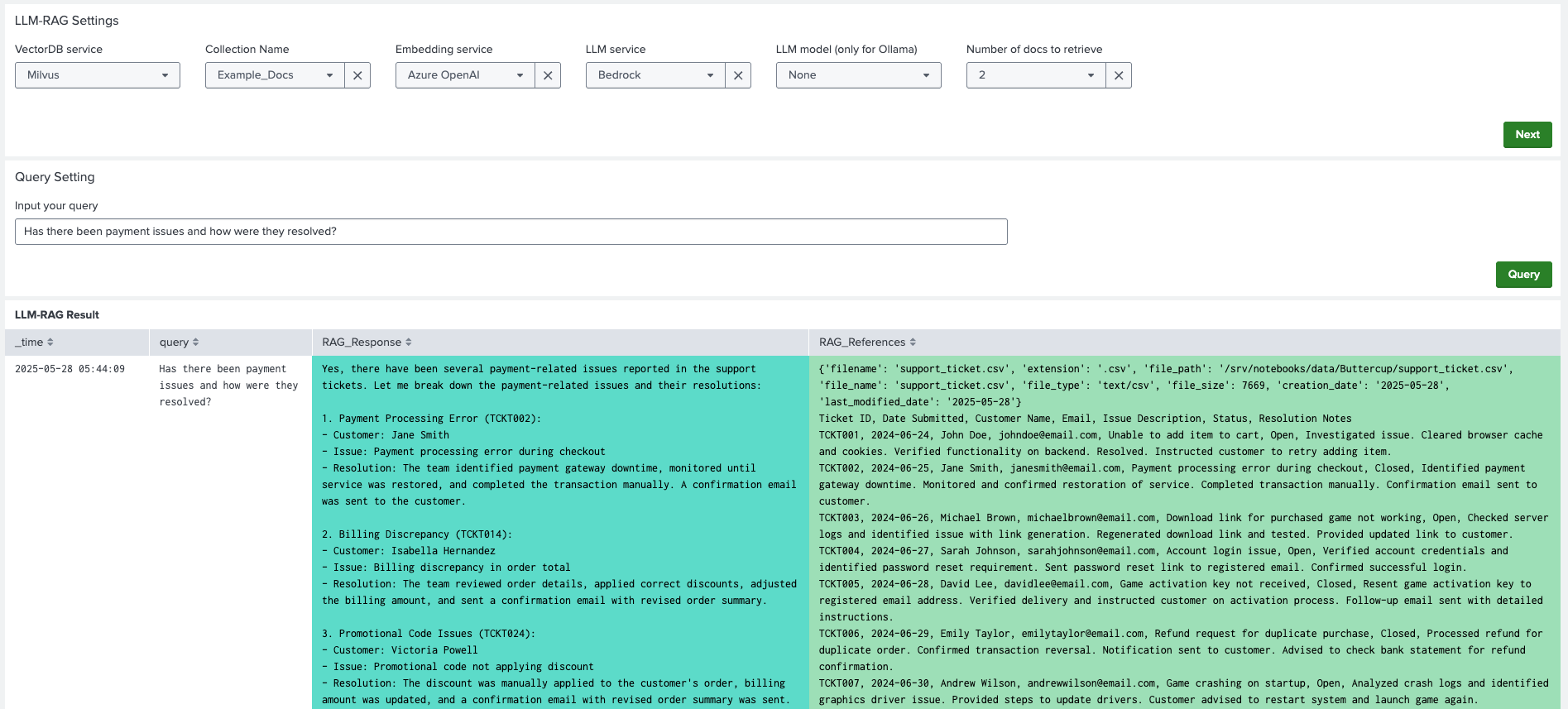Open the LLM service dropdown showing Bedrock

click(x=655, y=75)
